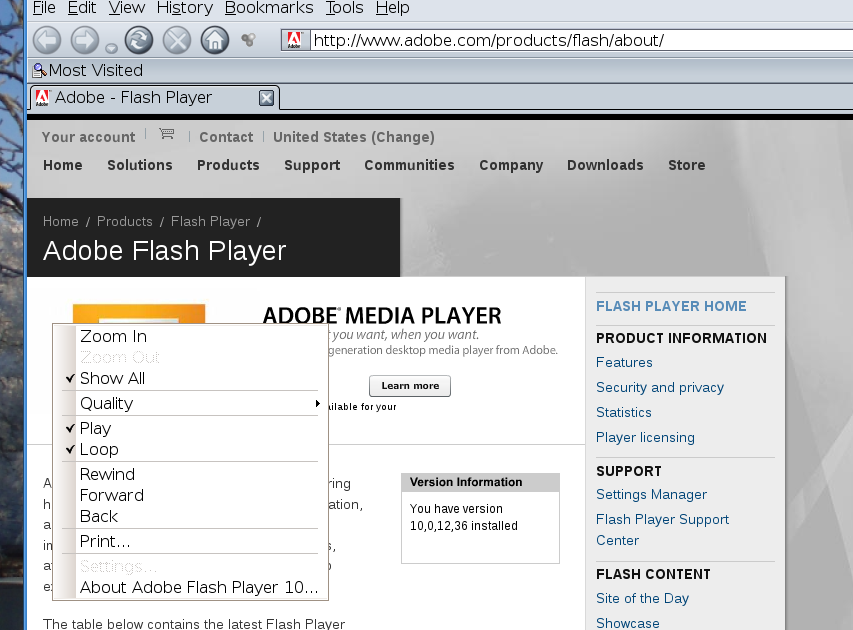
Task: Open the Player licensing link
Action: pyautogui.click(x=645, y=437)
